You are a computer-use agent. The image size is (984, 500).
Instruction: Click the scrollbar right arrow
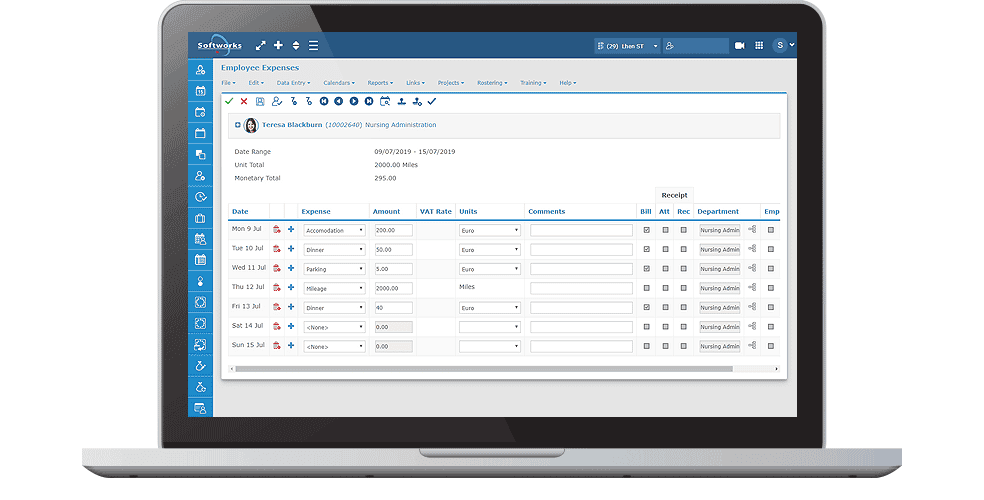click(776, 369)
